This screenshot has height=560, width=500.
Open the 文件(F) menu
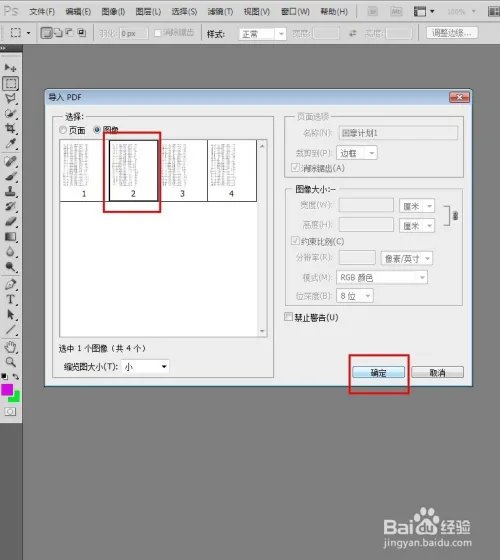point(42,12)
